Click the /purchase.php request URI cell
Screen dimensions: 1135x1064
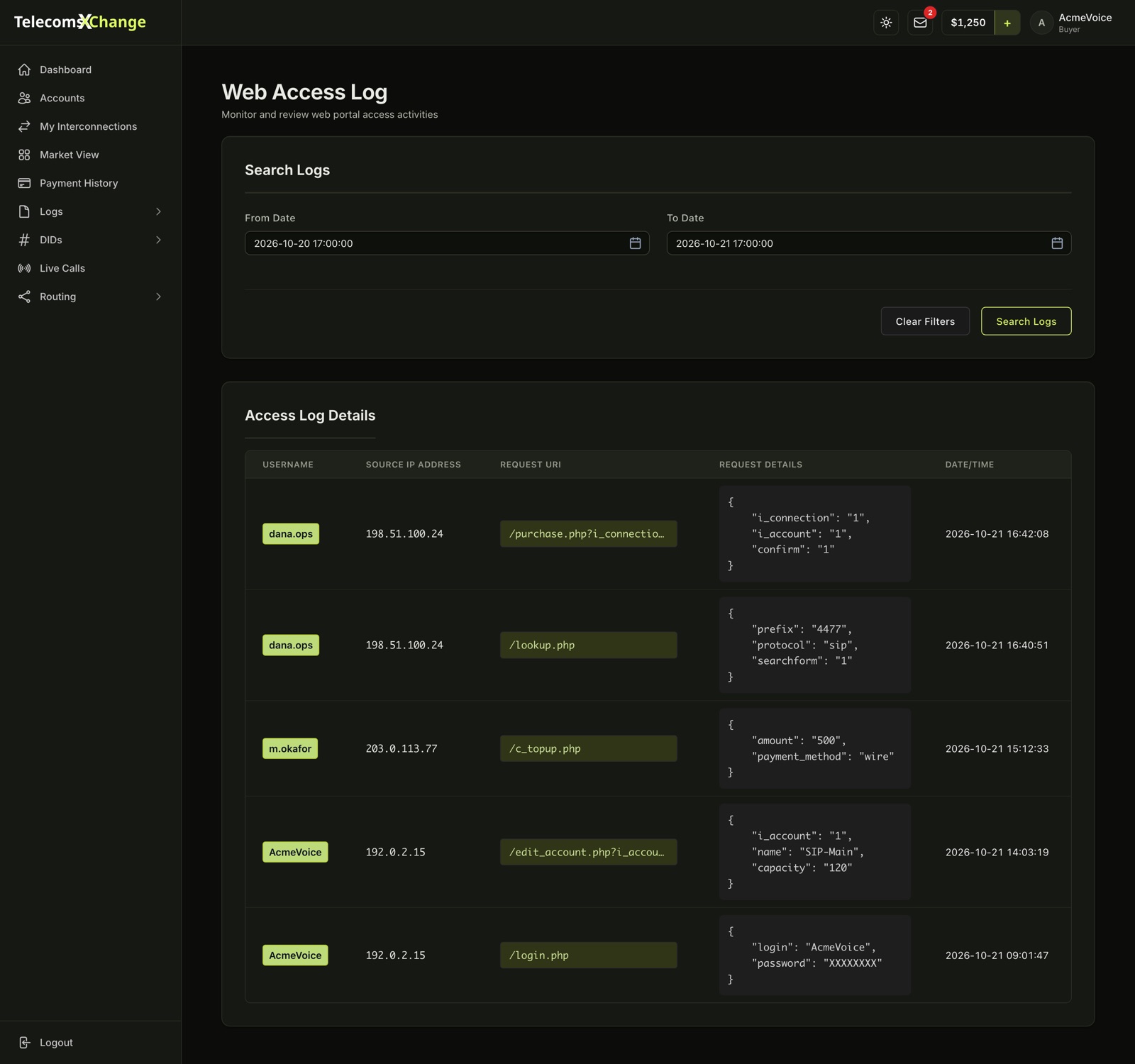[x=588, y=534]
